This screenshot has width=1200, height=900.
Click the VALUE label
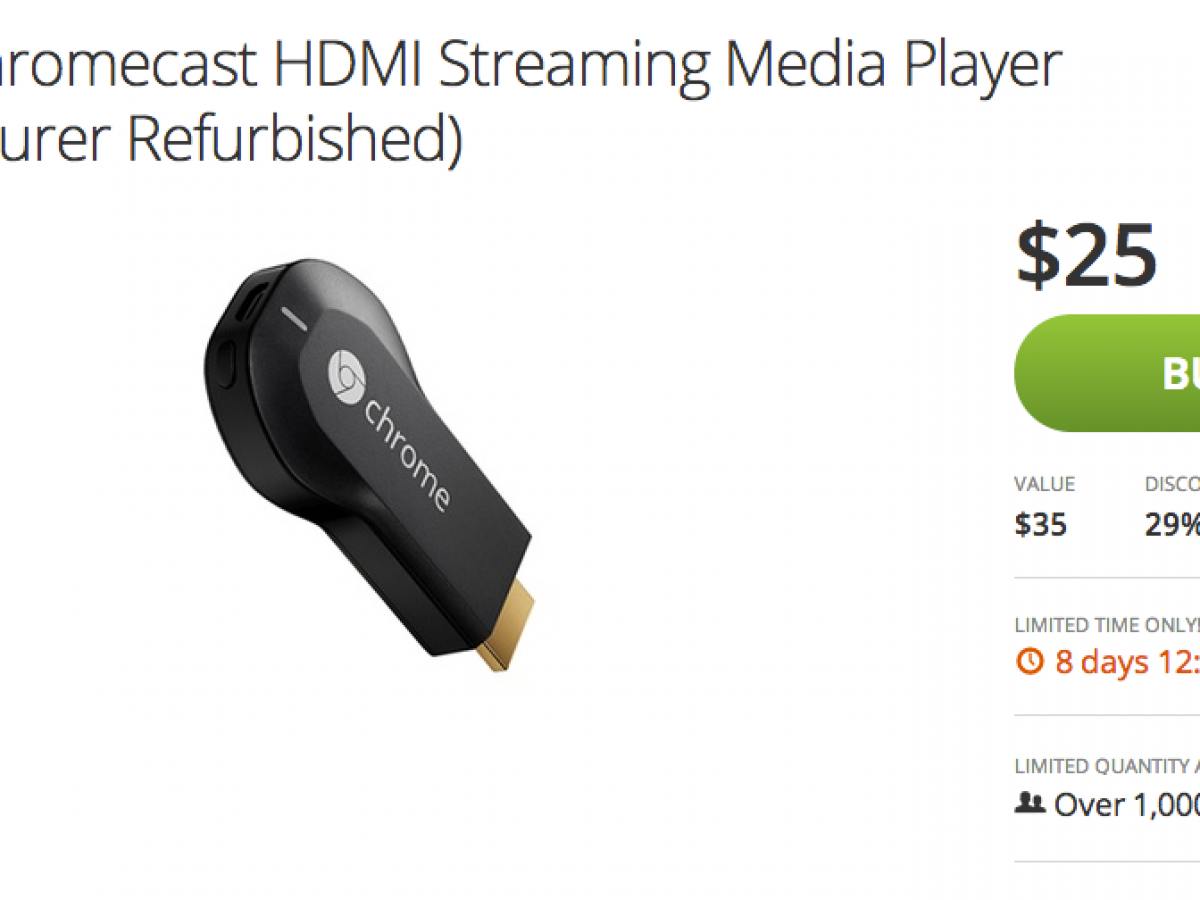click(x=1044, y=484)
